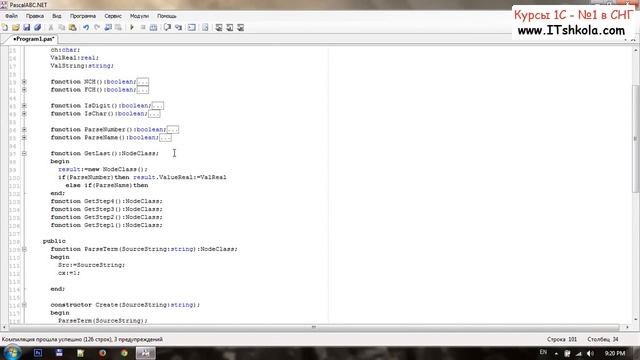The width and height of the screenshot is (640, 360).
Task: Select the Program1.pas editor tab
Action: [x=33, y=39]
